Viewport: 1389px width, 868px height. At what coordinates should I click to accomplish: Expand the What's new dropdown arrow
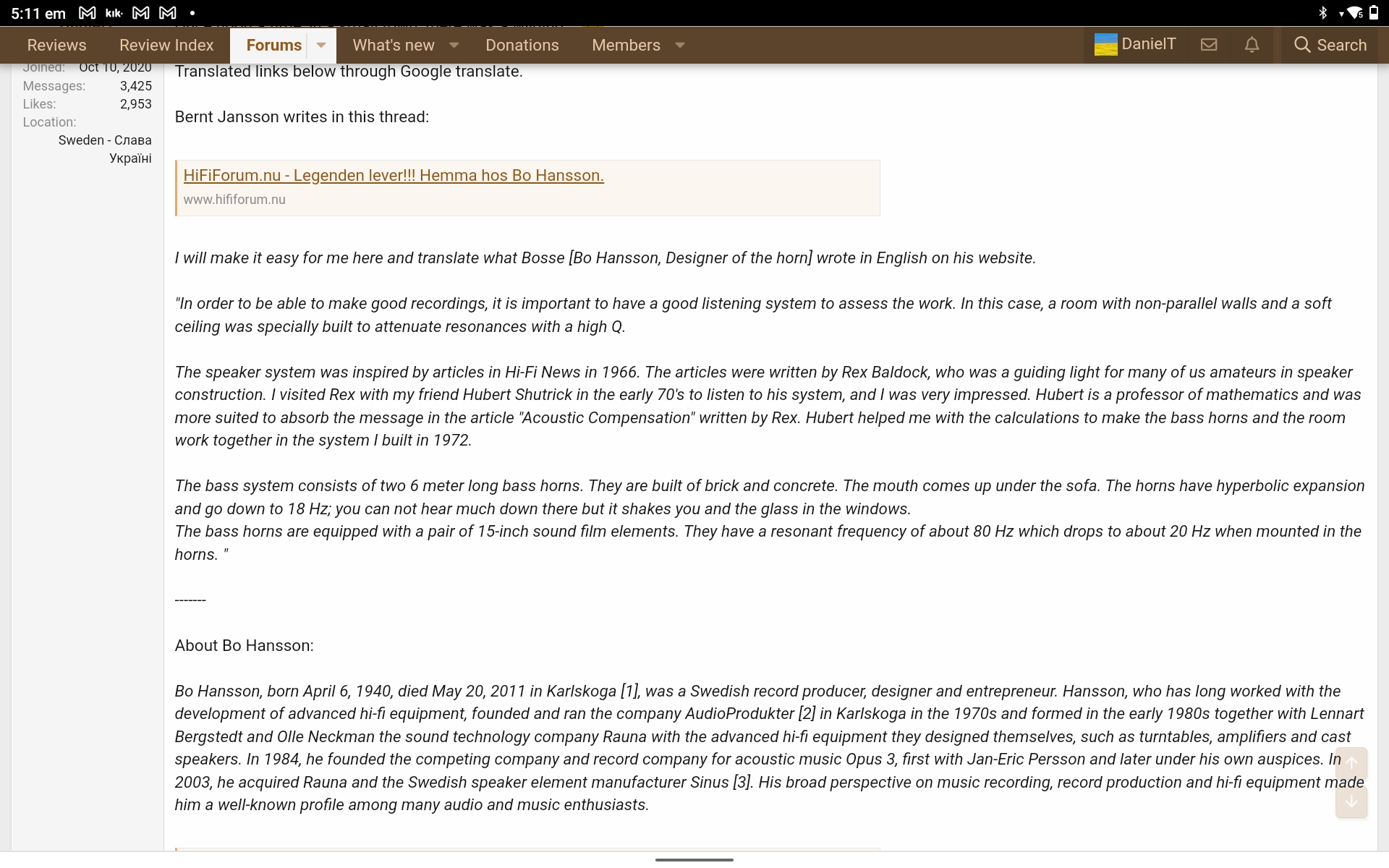click(x=454, y=45)
